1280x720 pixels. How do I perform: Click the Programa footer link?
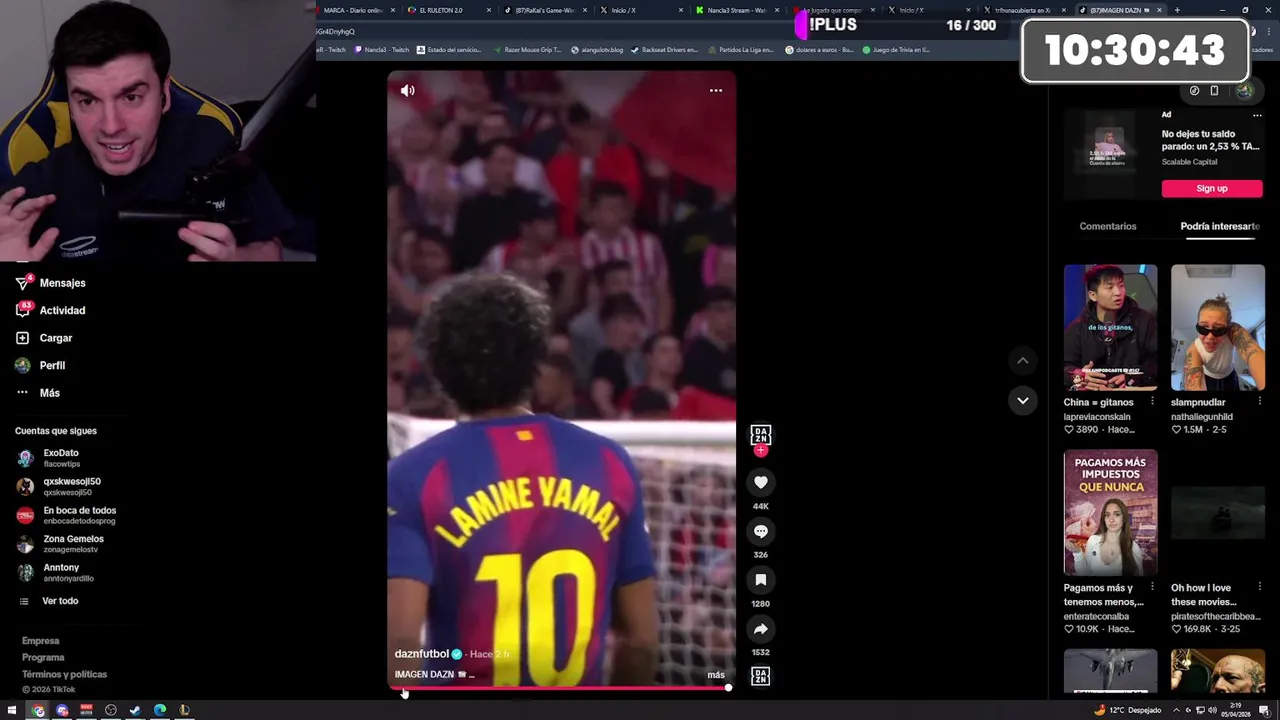tap(43, 658)
